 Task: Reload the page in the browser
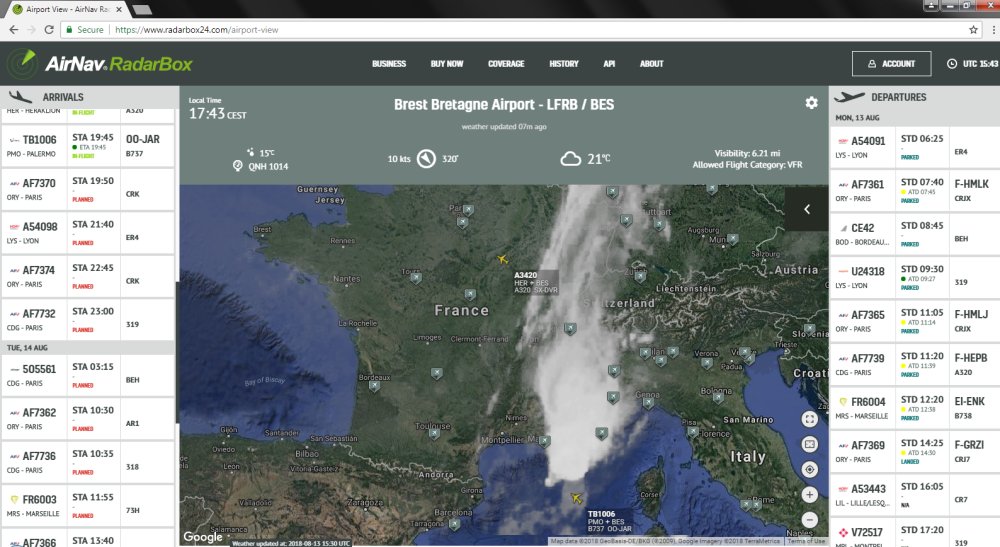48,29
